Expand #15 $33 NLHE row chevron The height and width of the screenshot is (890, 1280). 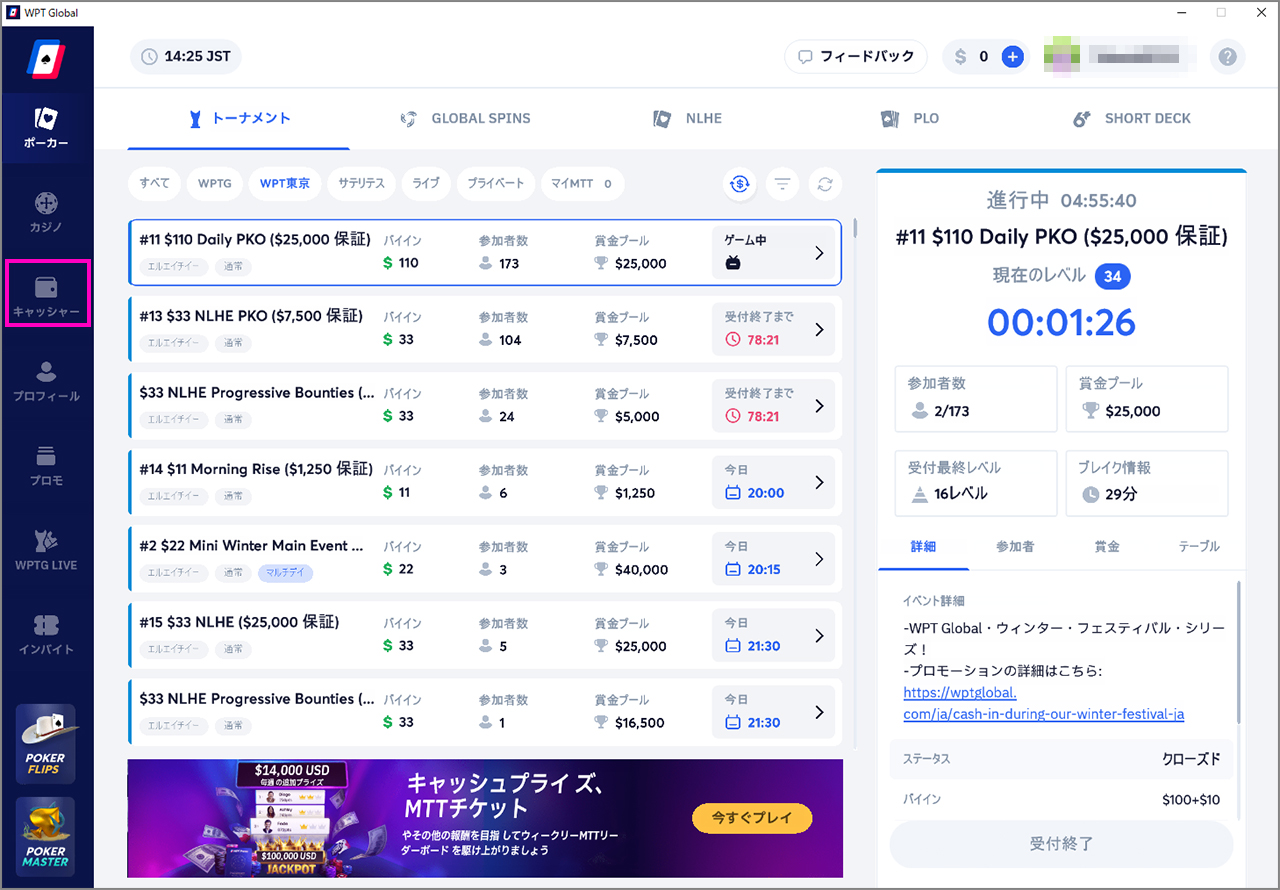(819, 635)
